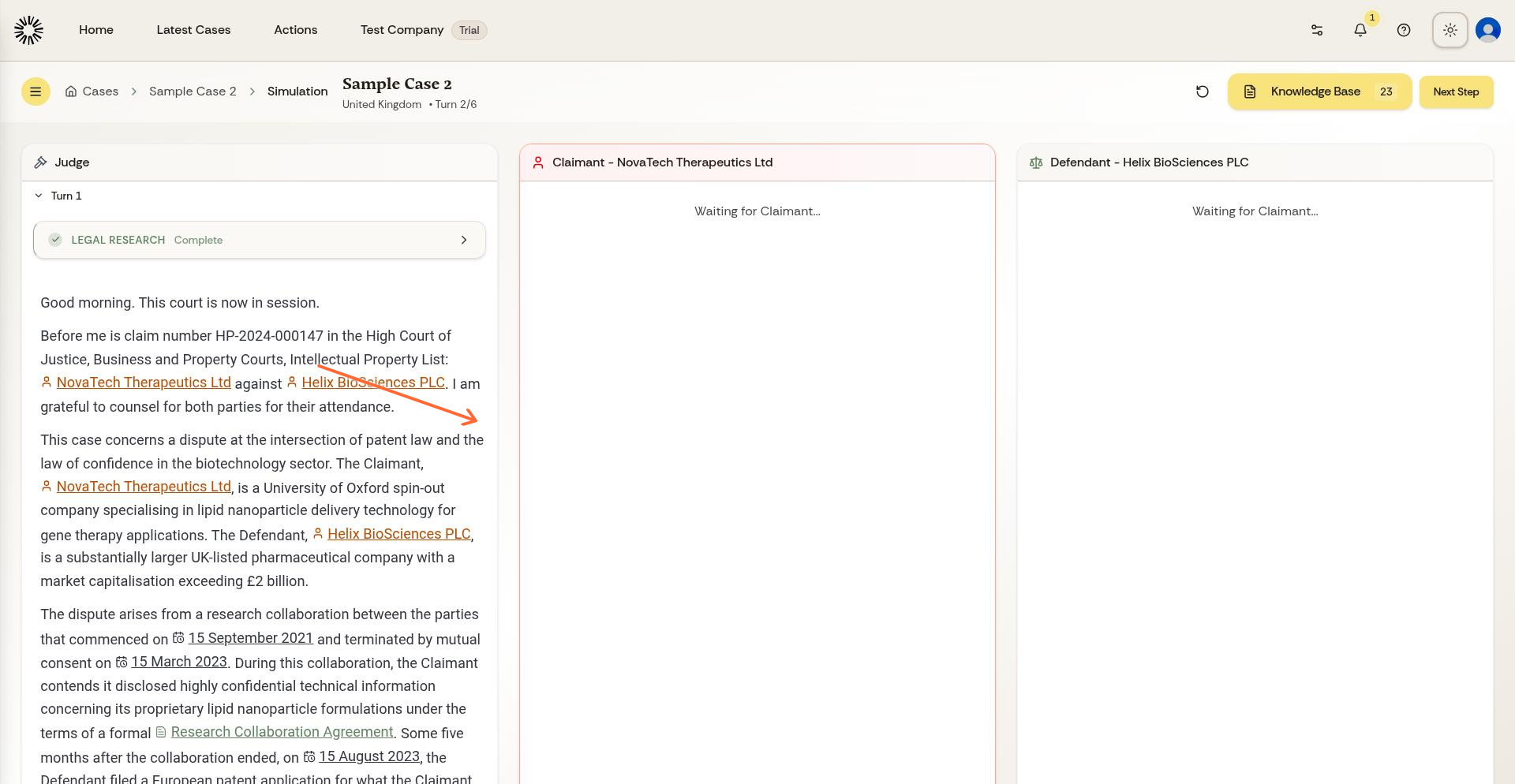Click the home icon in breadcrumb
The height and width of the screenshot is (784, 1515).
coord(71,91)
